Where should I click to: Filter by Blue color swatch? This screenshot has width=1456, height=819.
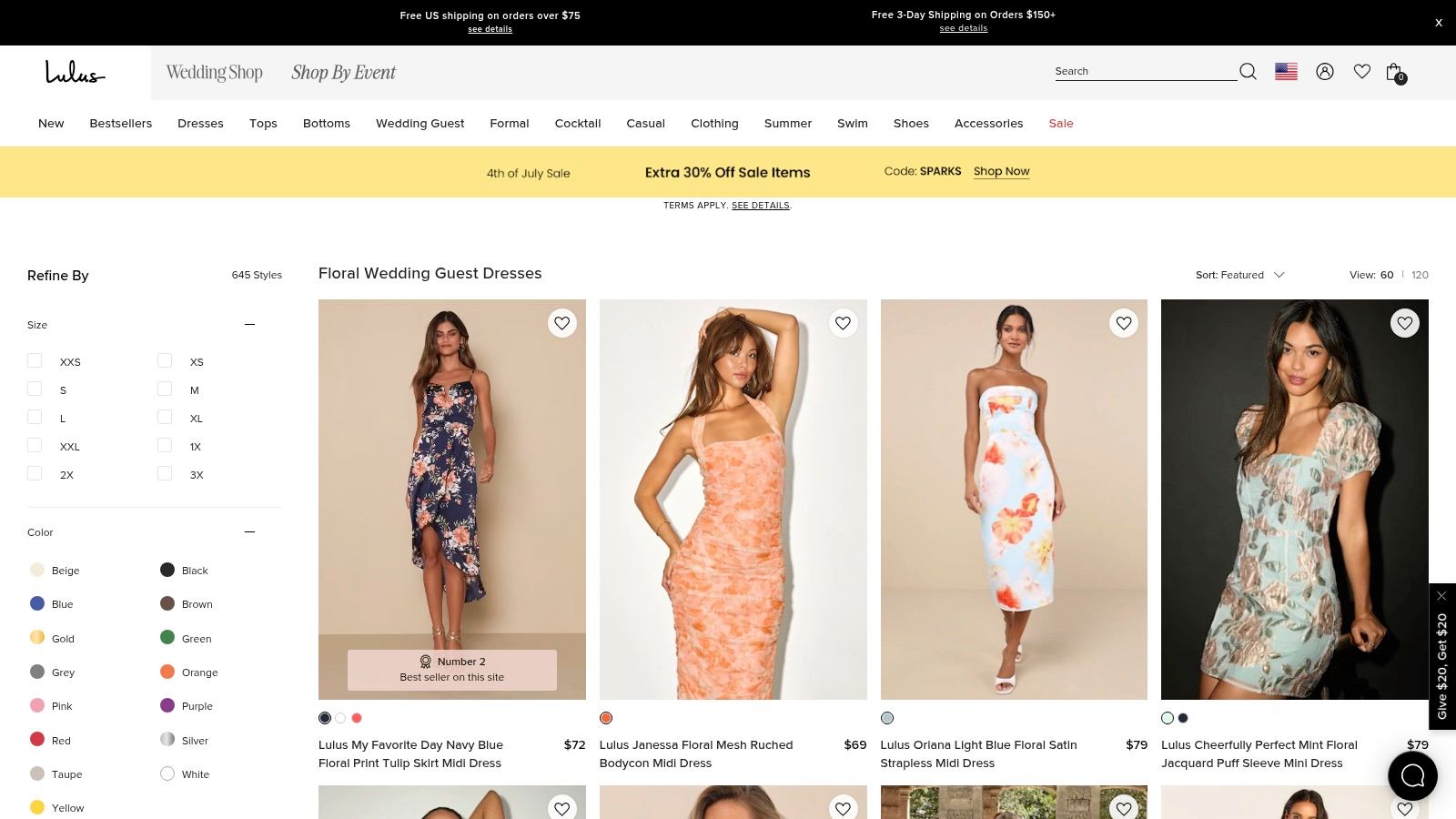point(37,603)
